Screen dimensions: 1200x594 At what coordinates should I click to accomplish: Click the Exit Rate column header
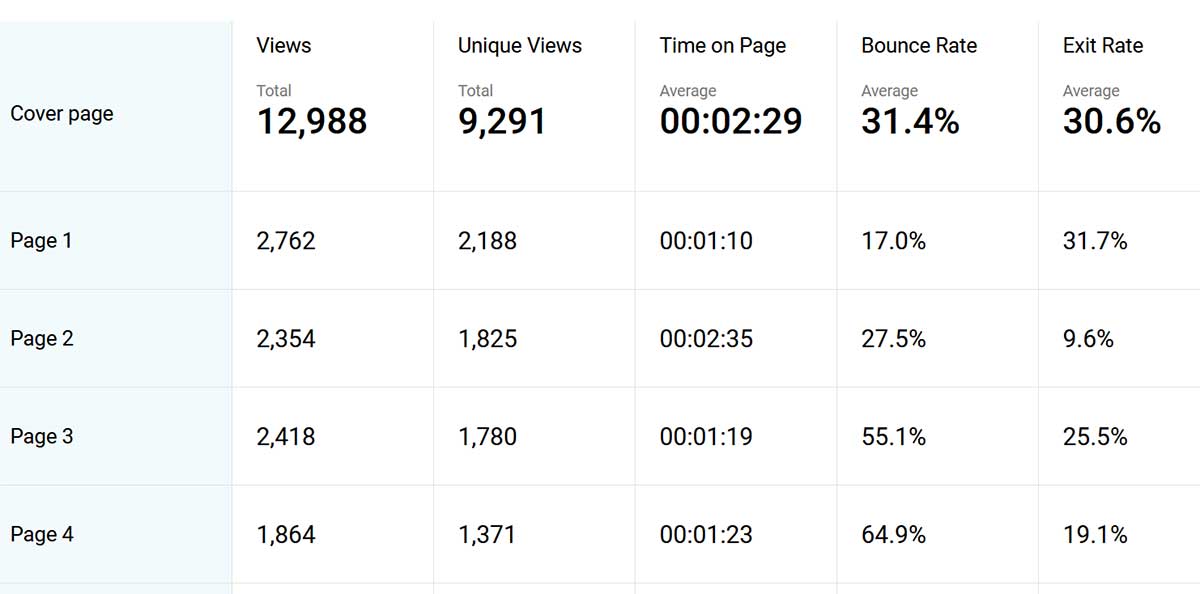(x=1102, y=46)
